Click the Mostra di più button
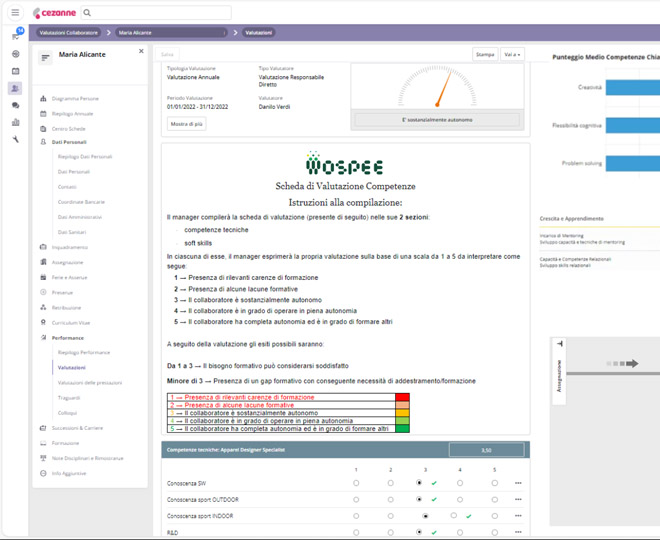660x540 pixels. coord(186,124)
